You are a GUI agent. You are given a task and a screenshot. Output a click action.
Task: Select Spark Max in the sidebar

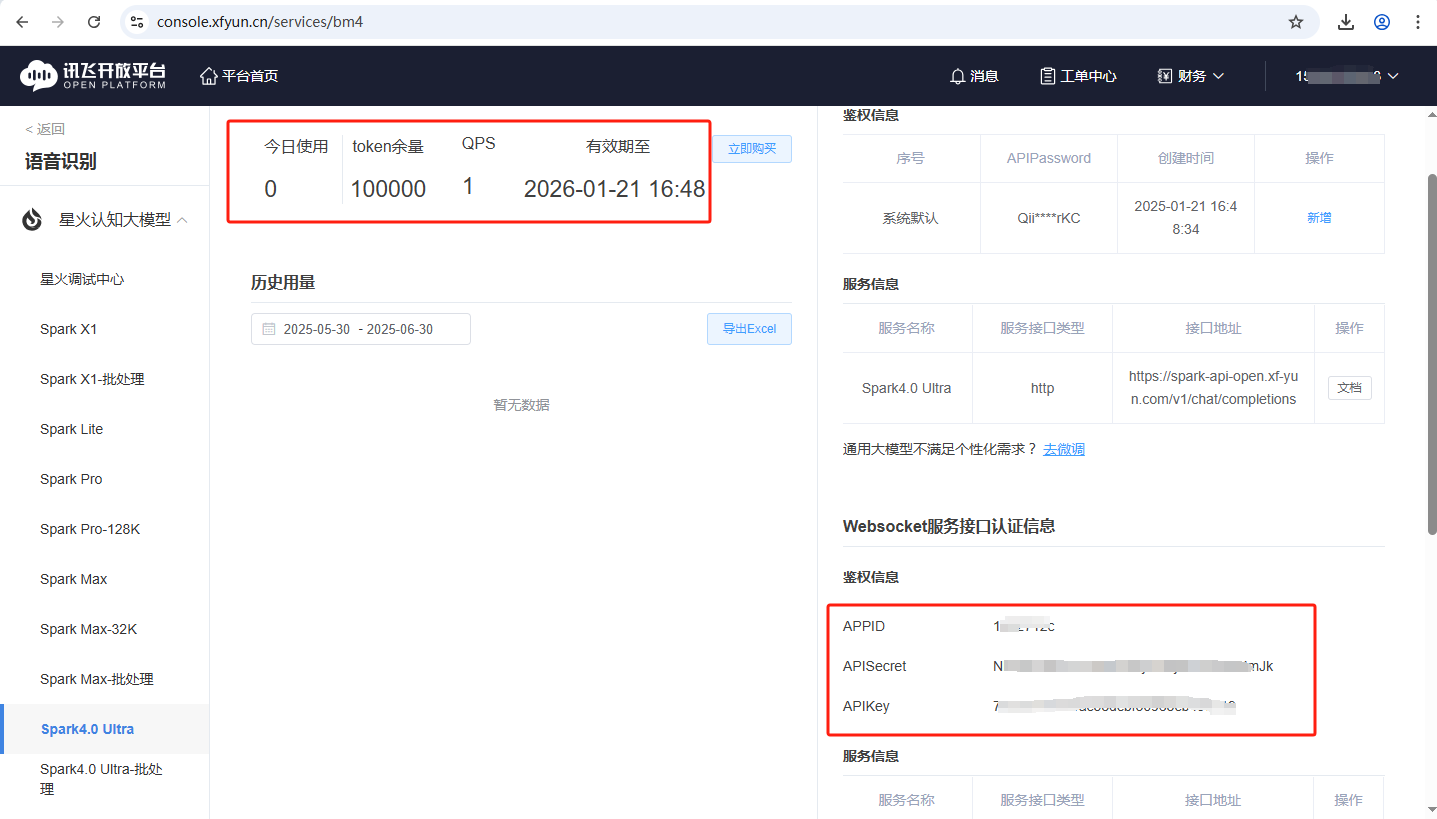tap(73, 579)
